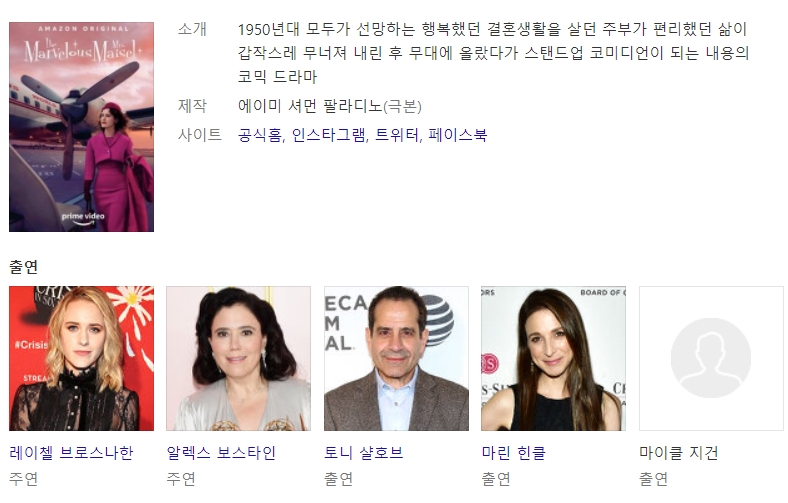The width and height of the screenshot is (788, 503).
Task: Click the writer name 에이미 셔먼 팔라디노
Action: tap(310, 106)
